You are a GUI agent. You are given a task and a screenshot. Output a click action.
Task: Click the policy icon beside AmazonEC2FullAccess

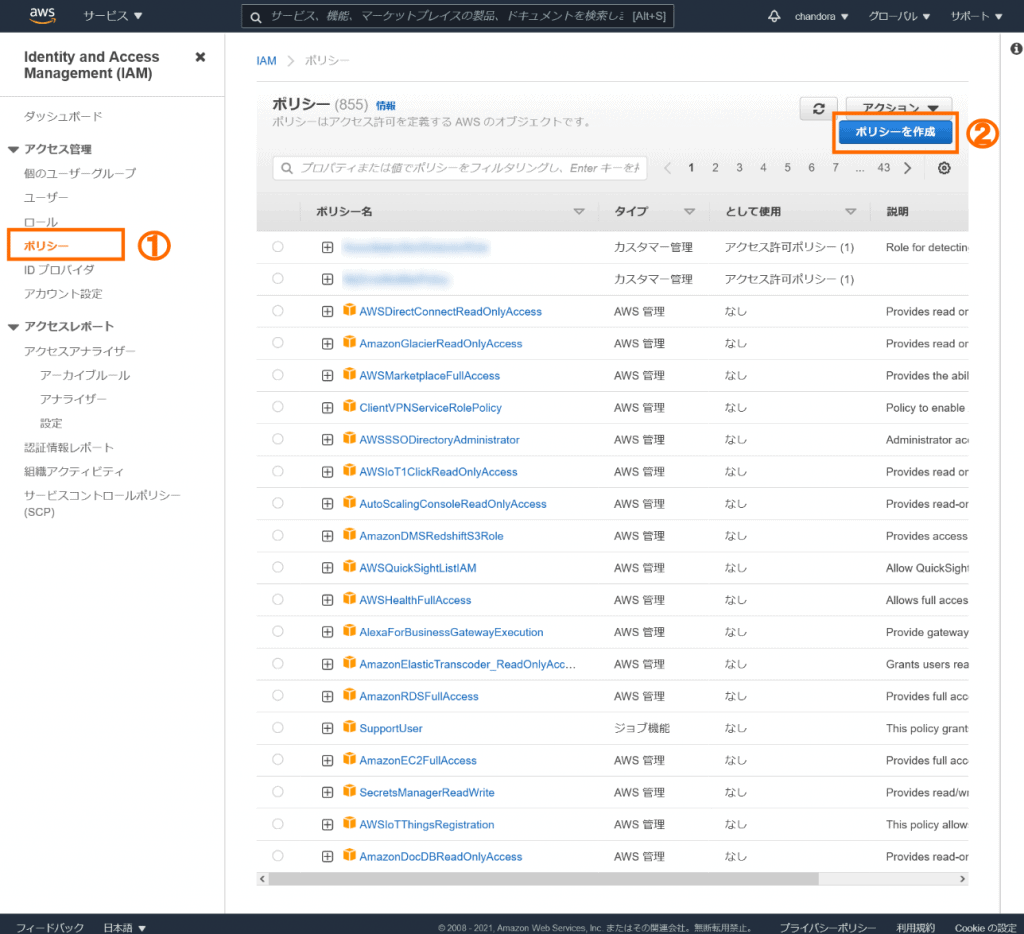(349, 758)
